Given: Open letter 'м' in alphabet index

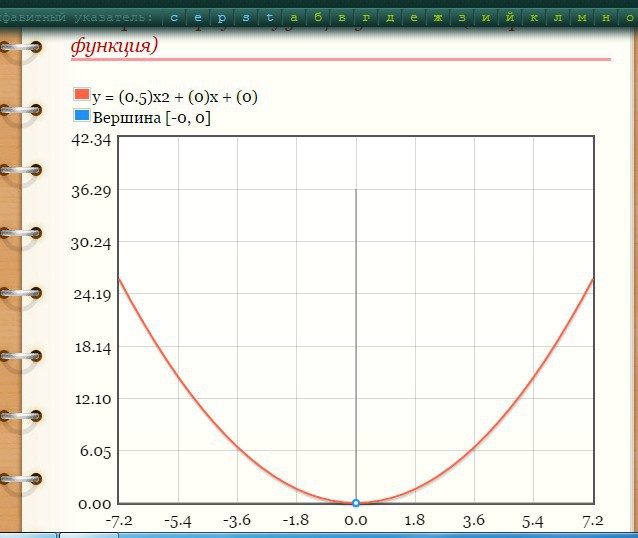Looking at the screenshot, I should 582,18.
